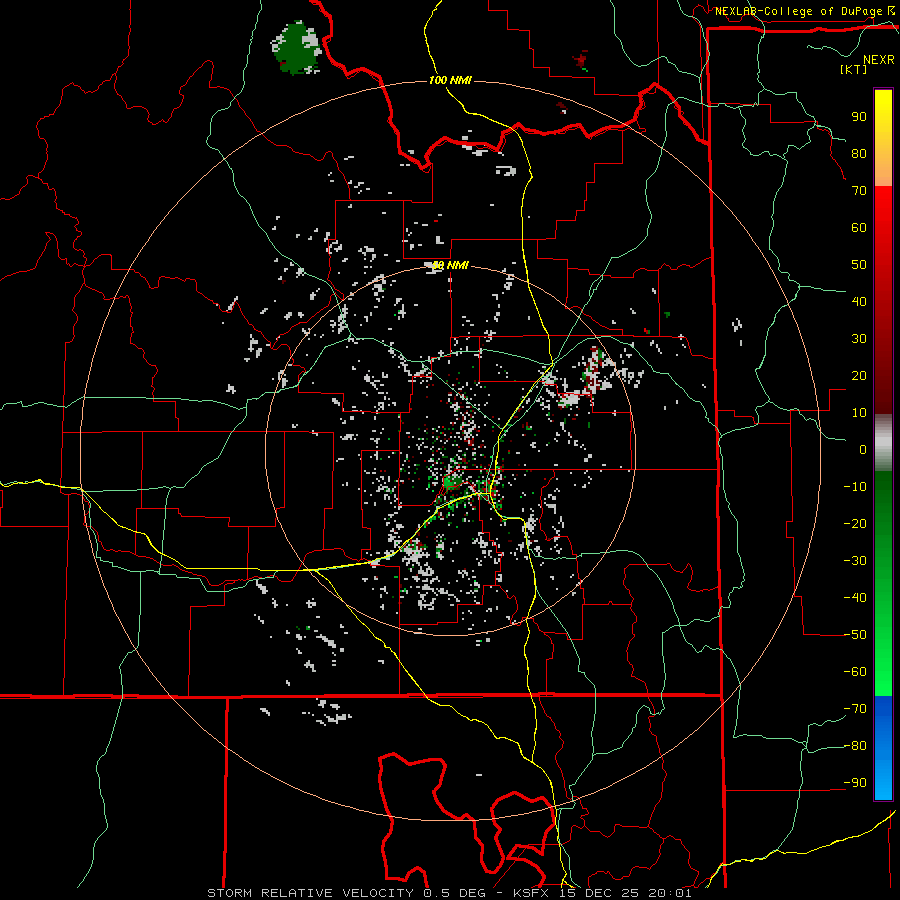Select the -20 knots scale label

tap(855, 523)
